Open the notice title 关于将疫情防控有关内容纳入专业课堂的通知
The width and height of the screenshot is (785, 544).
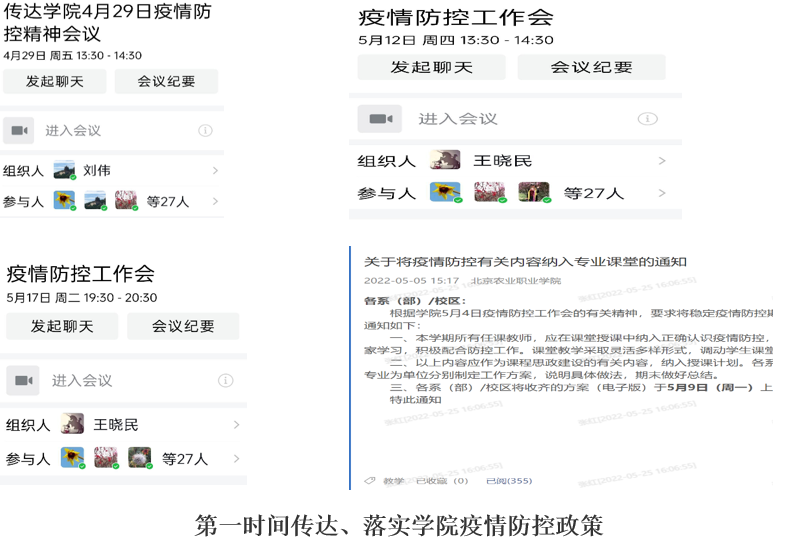pos(525,262)
